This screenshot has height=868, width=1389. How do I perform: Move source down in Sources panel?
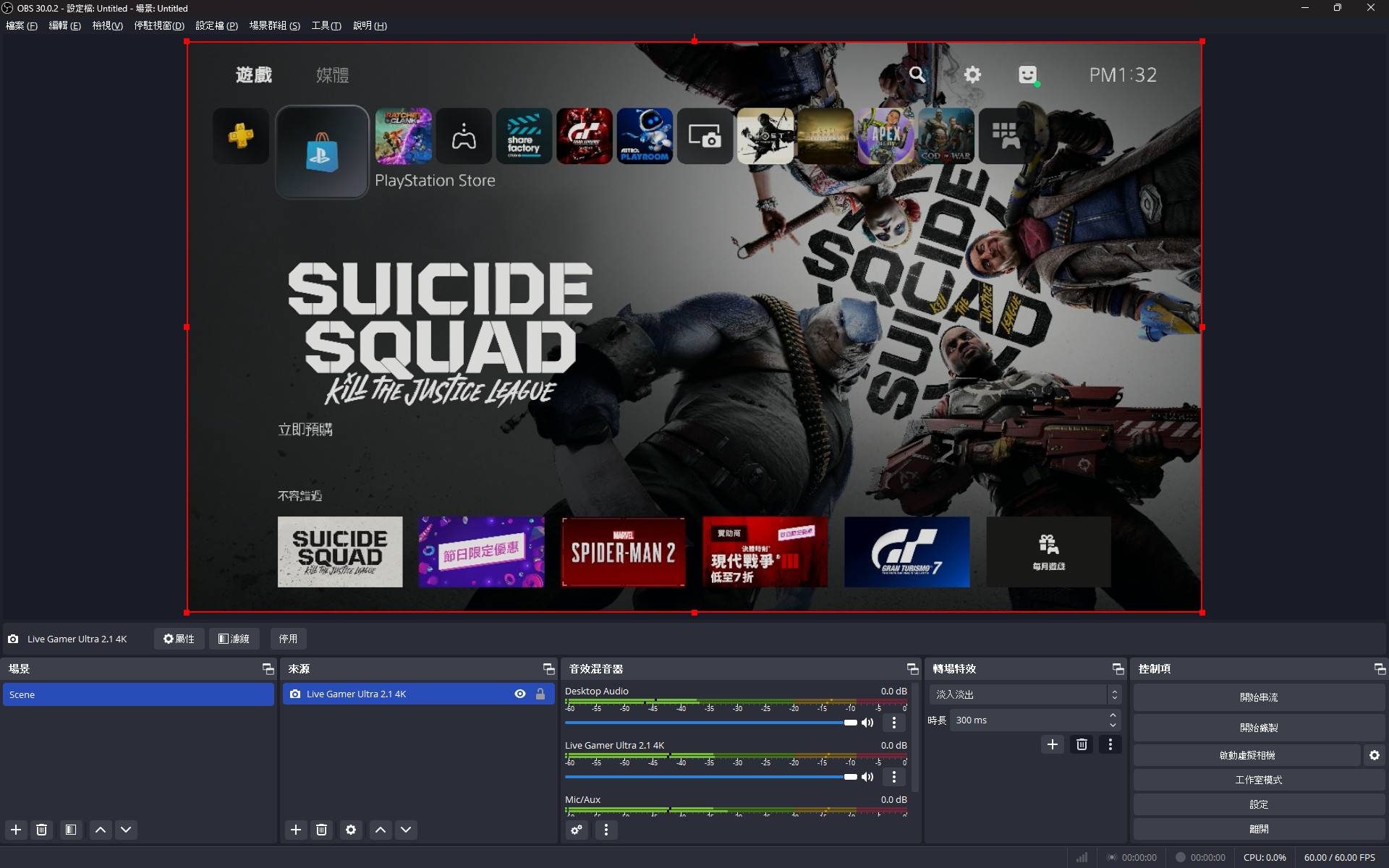click(406, 830)
